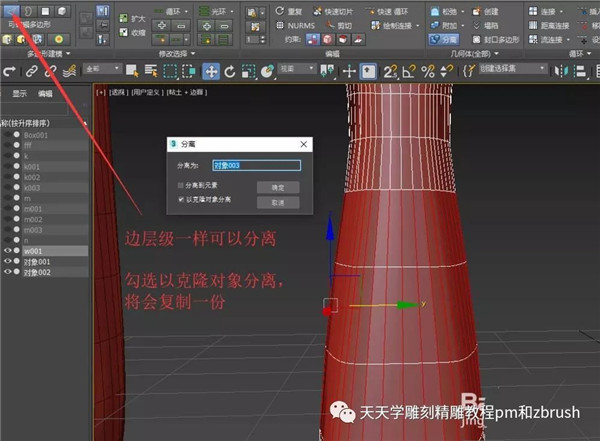Expand the 几何体(全部) panel arrow
The image size is (600, 441).
[496, 54]
